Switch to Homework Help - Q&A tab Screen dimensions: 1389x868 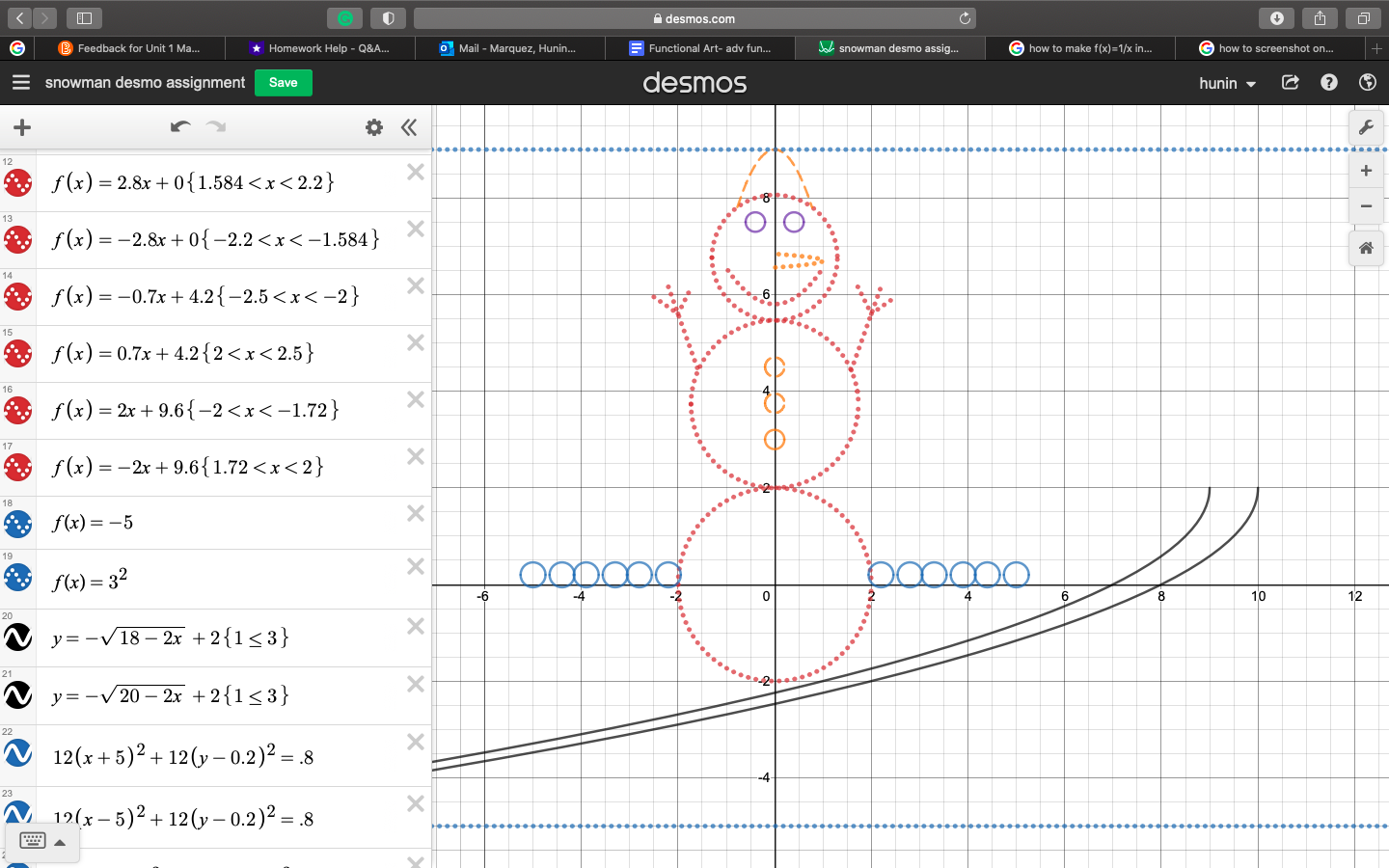[320, 48]
